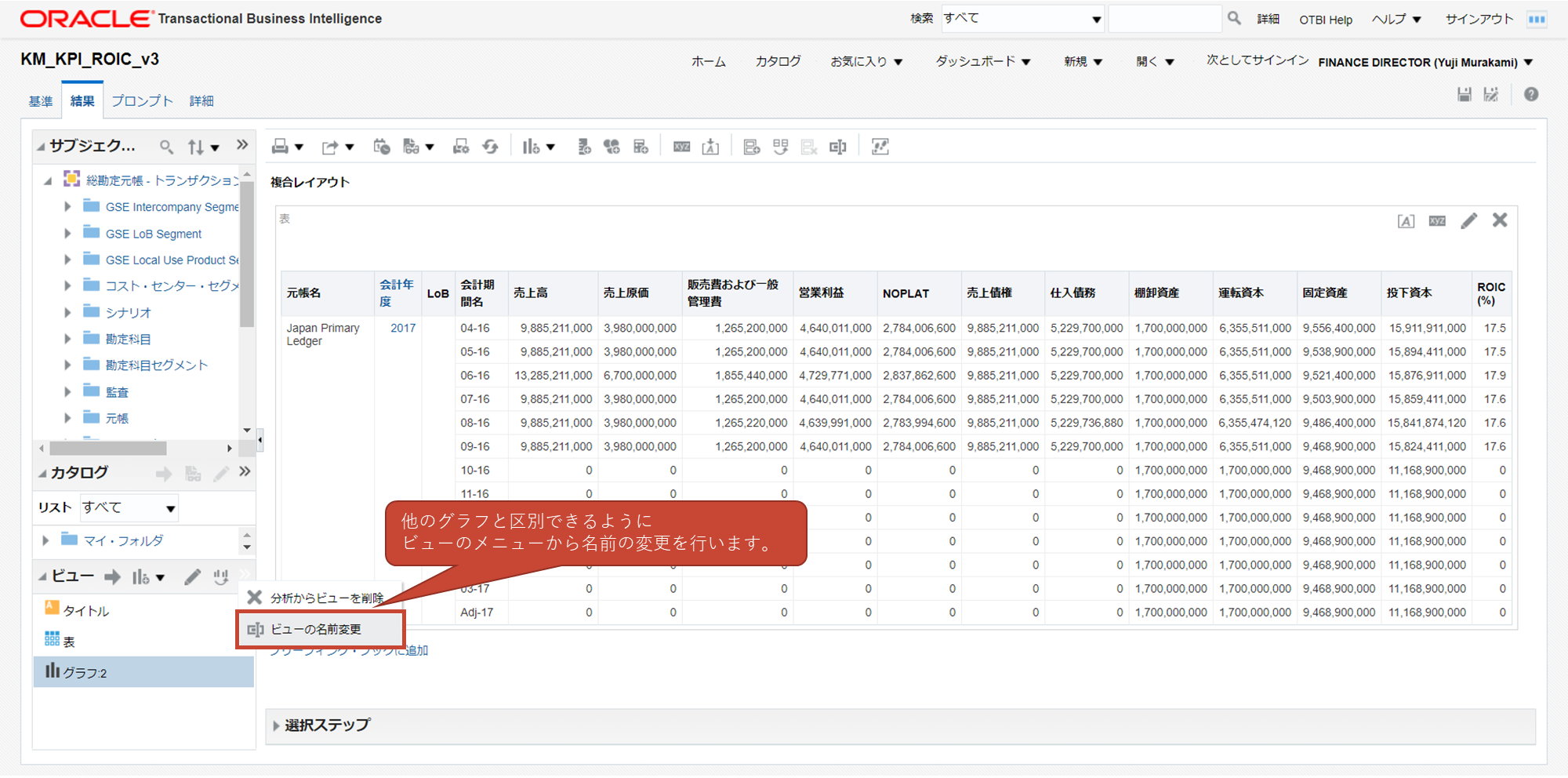
Task: Click the edit view pencil in the Views pane
Action: (x=192, y=577)
